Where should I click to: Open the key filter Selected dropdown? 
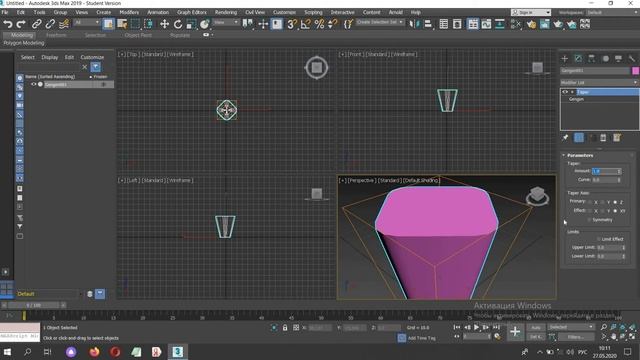[x=571, y=327]
